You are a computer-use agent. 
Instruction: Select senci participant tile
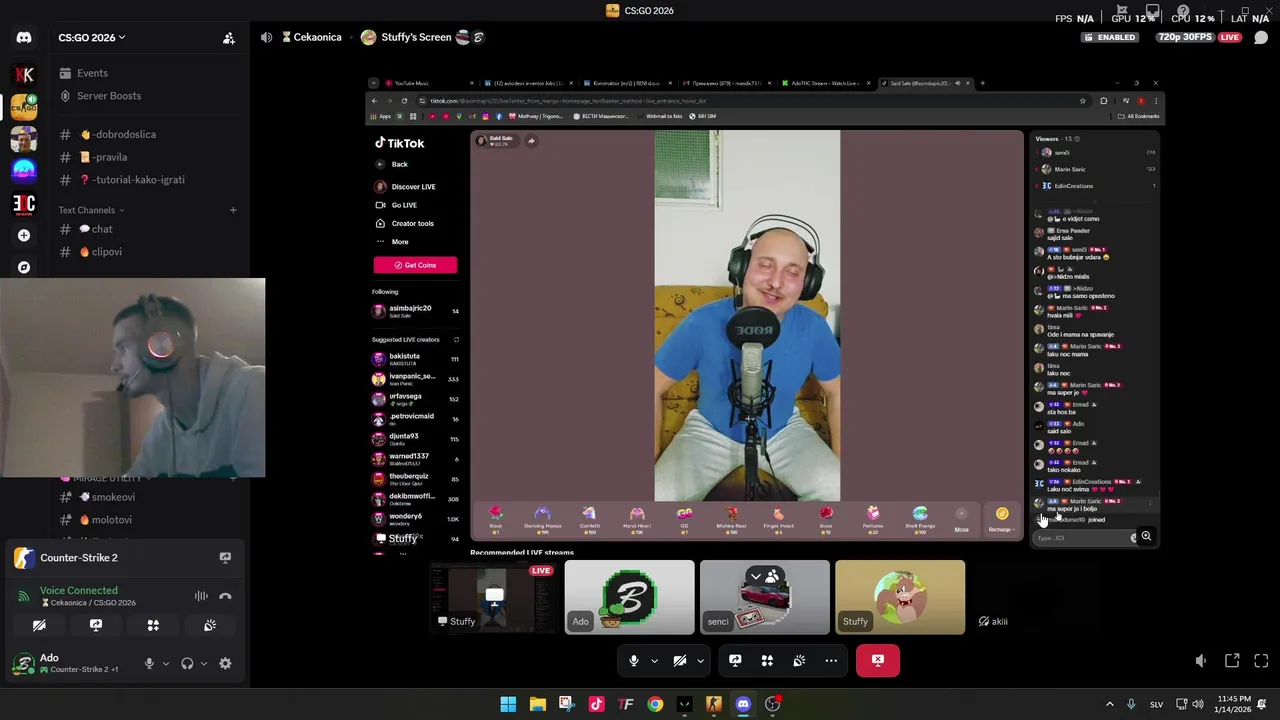click(x=765, y=597)
